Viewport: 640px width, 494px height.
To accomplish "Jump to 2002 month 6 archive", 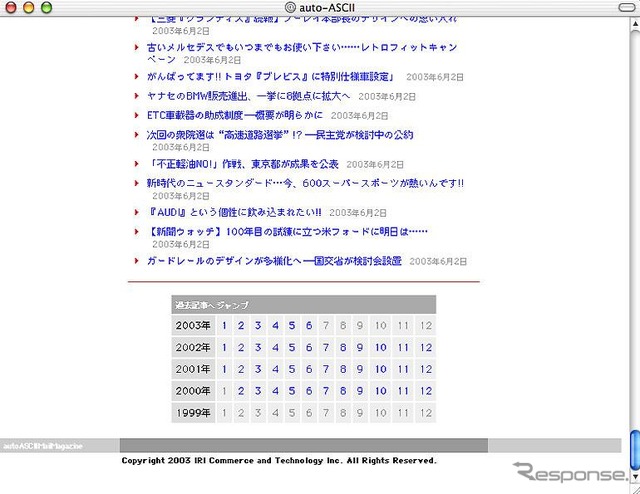I will 309,347.
